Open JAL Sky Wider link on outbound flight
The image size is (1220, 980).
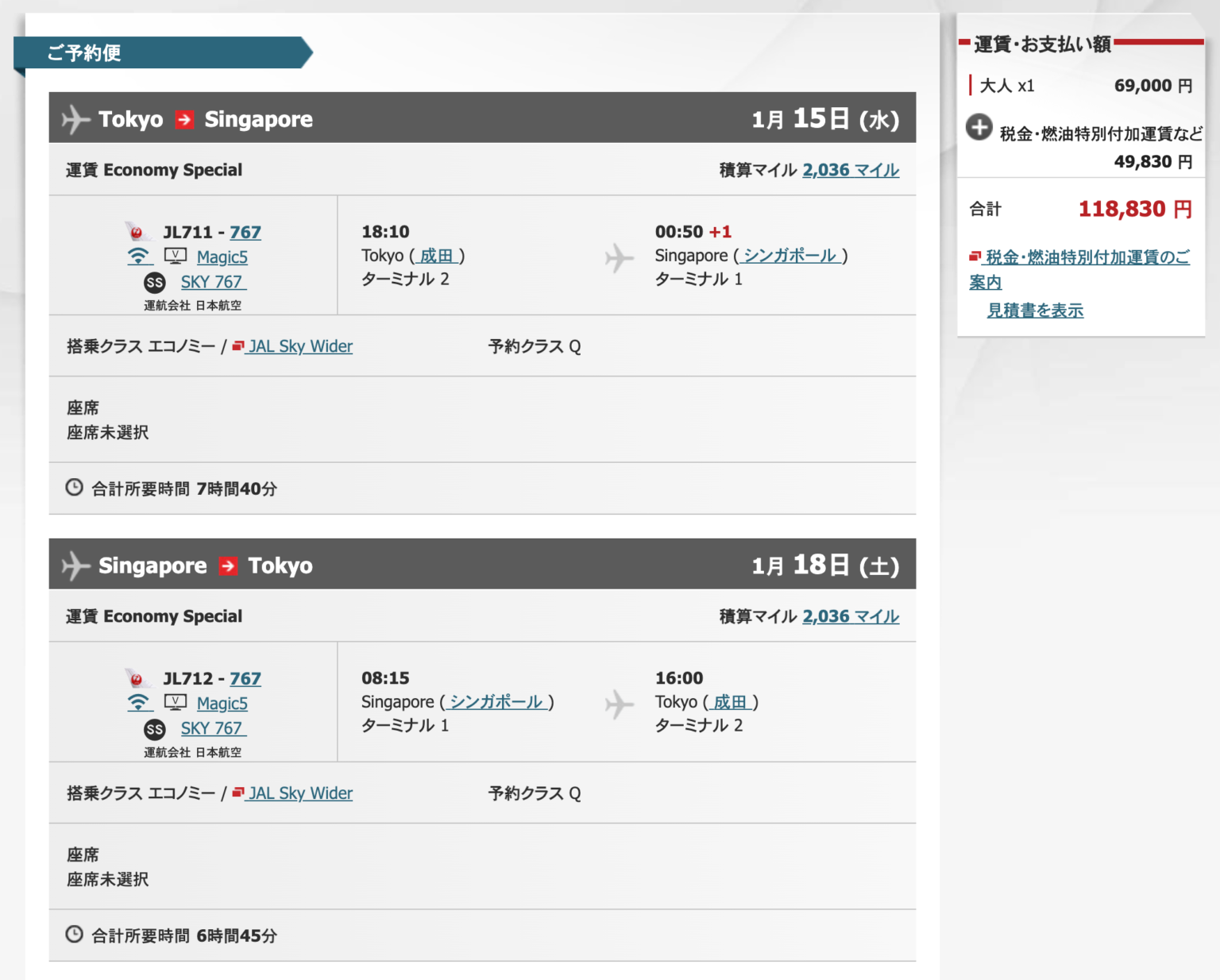pyautogui.click(x=299, y=346)
